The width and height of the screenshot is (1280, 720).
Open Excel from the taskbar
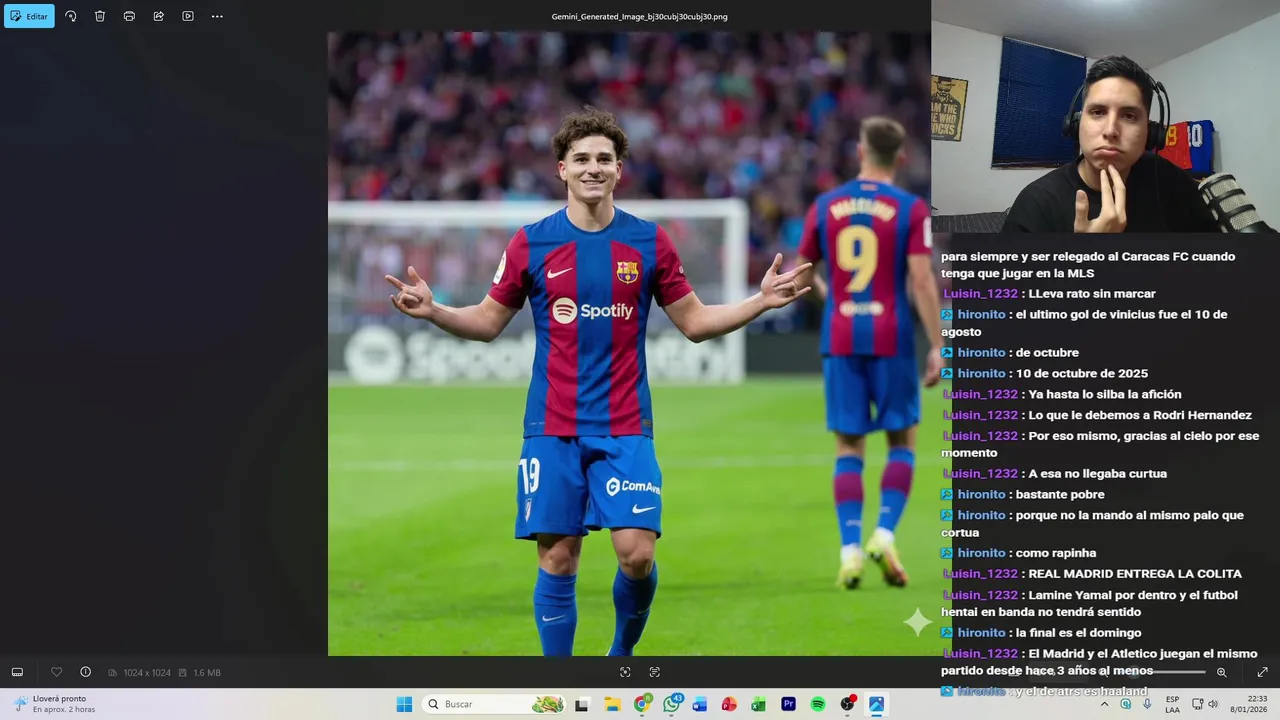pyautogui.click(x=759, y=704)
